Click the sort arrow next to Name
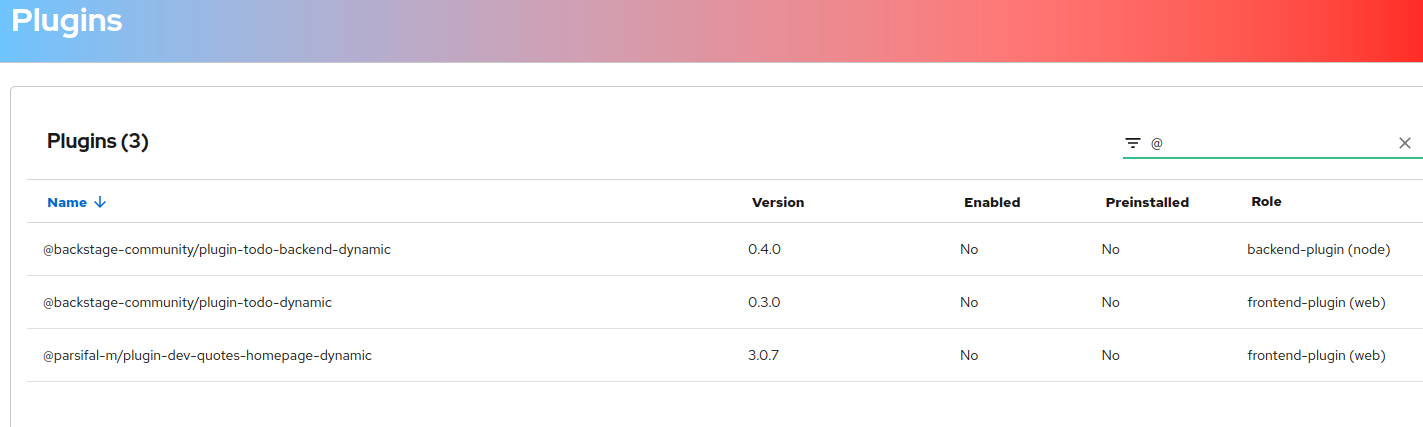 pyautogui.click(x=100, y=202)
